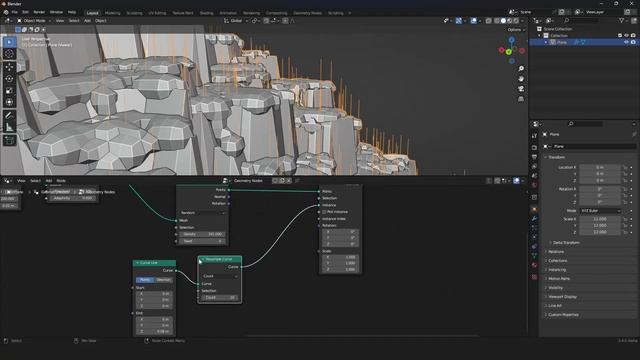This screenshot has width=640, height=360.
Task: Open the Edit menu
Action: [26, 12]
